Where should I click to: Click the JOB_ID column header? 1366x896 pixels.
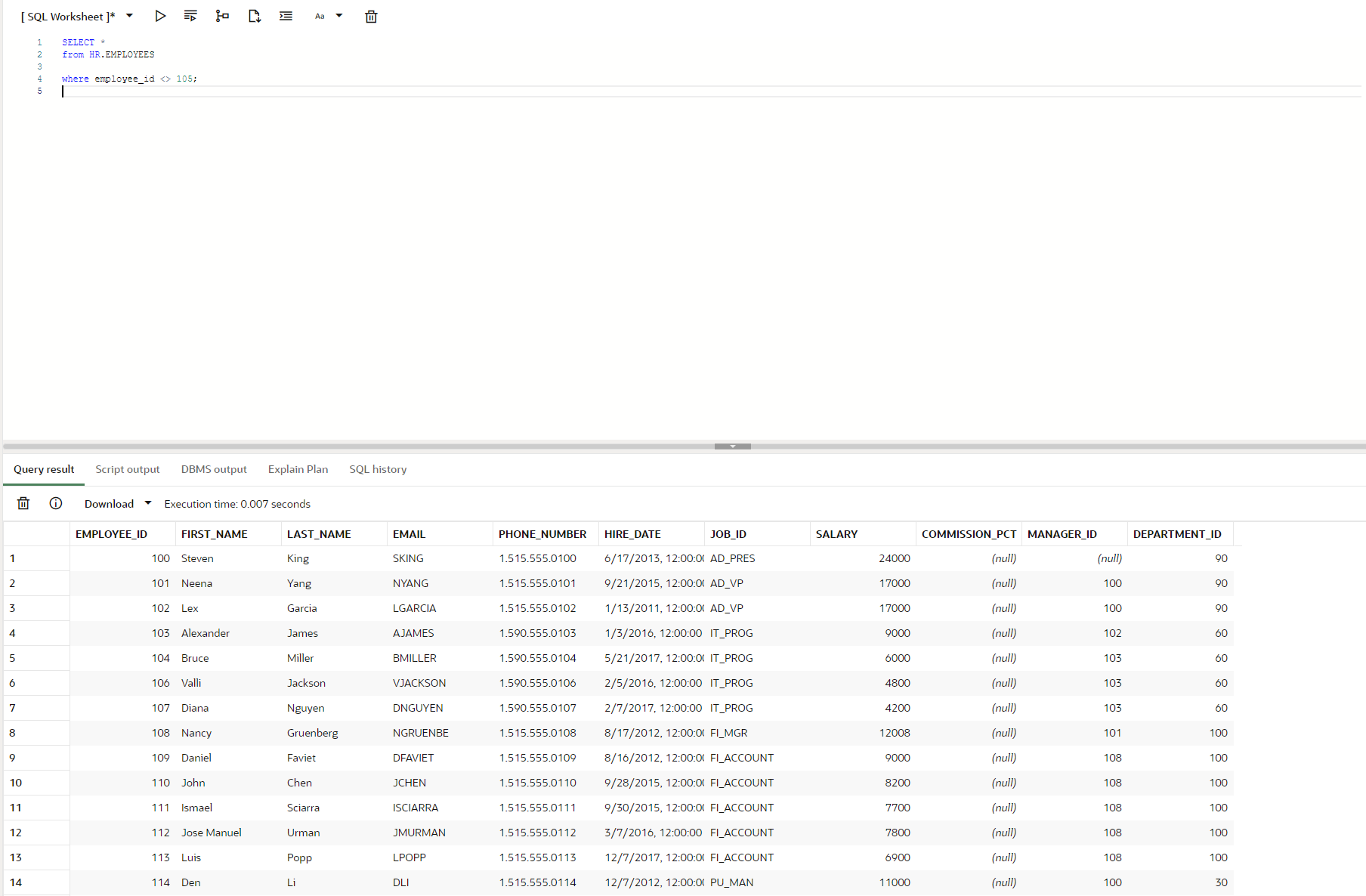pyautogui.click(x=757, y=534)
